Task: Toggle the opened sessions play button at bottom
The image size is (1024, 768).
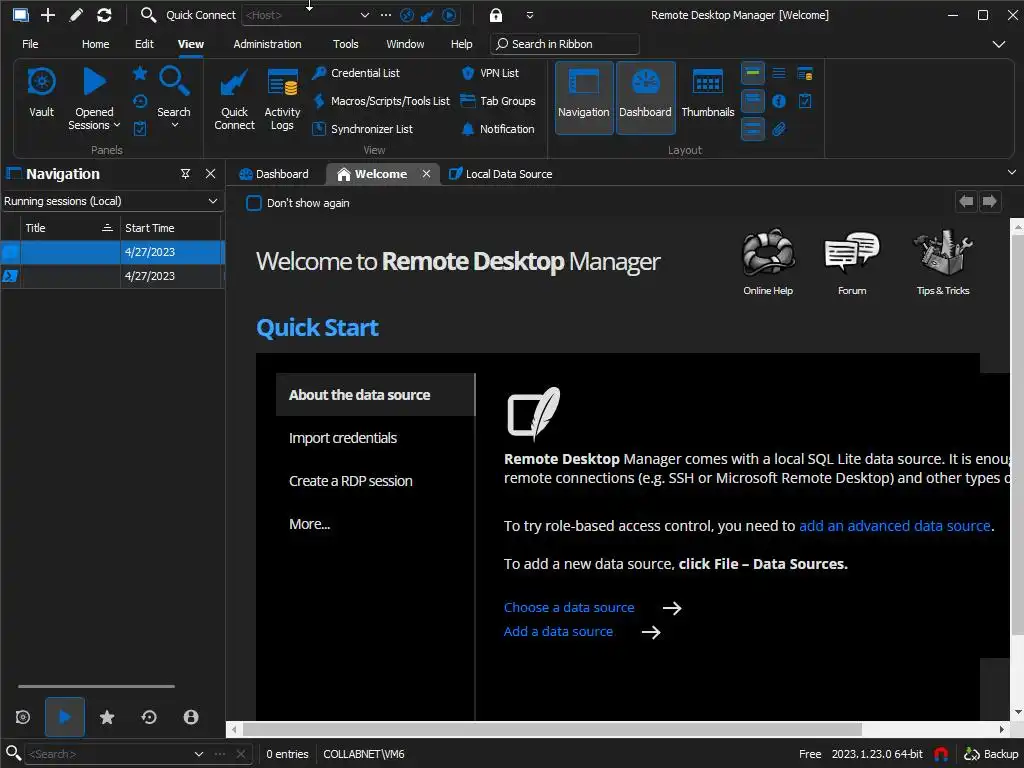Action: pos(65,717)
